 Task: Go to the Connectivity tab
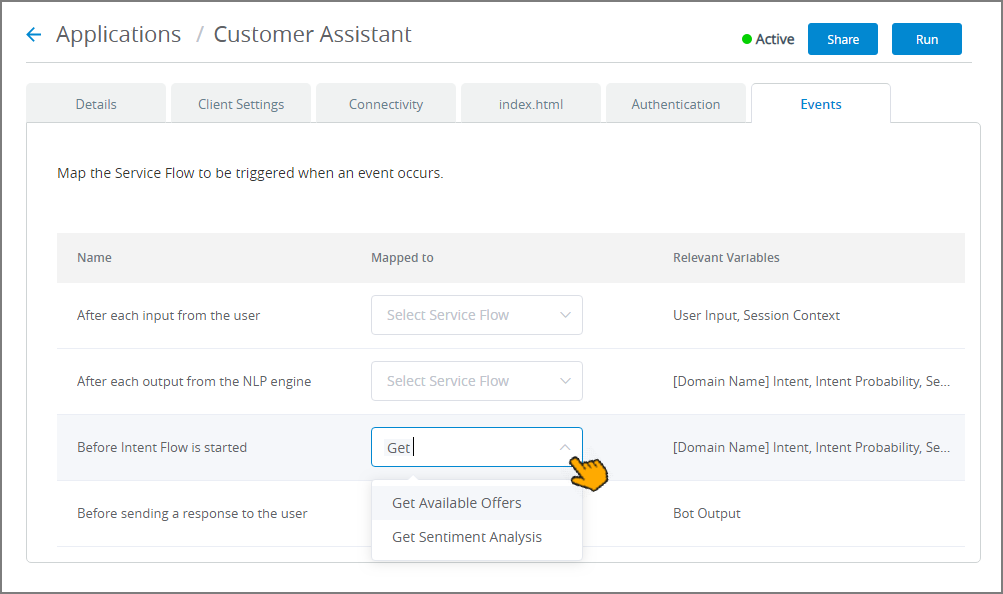[386, 104]
